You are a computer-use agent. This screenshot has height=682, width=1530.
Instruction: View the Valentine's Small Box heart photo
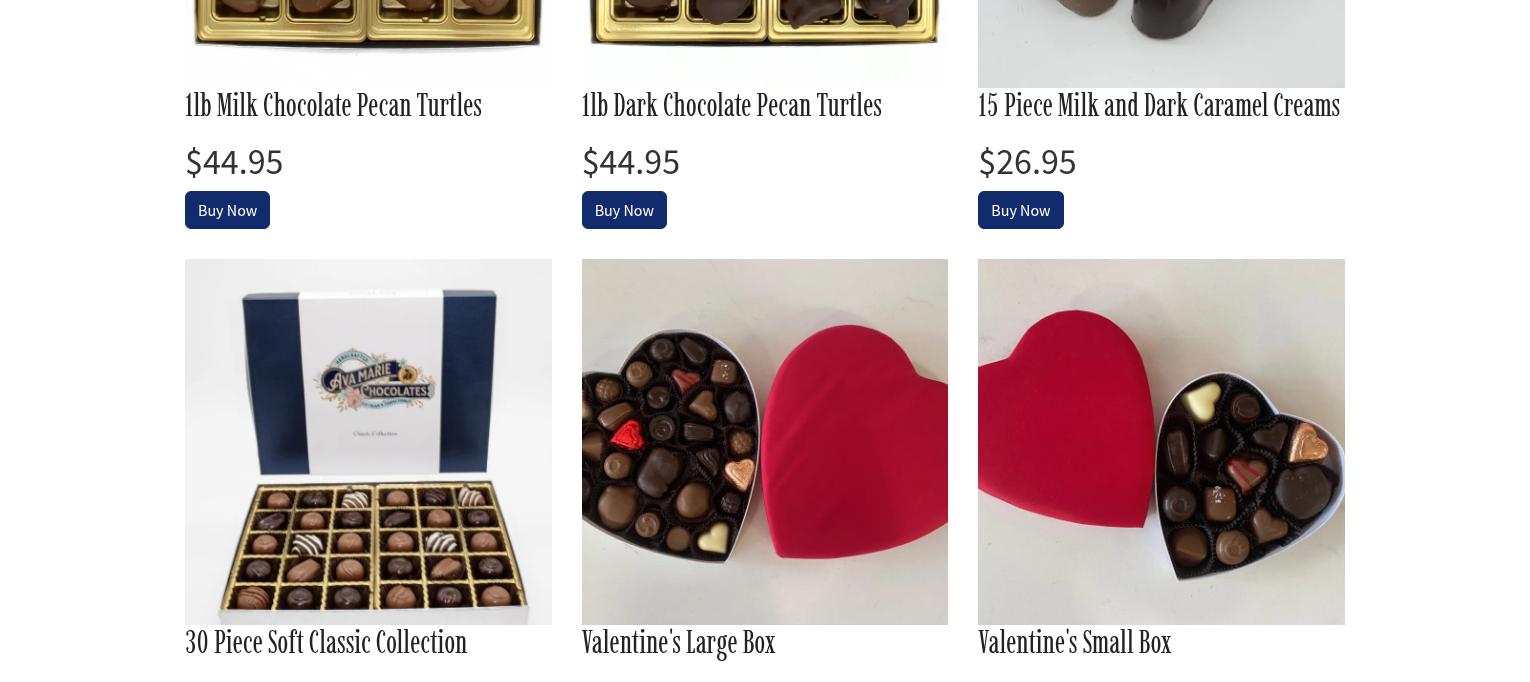tap(1161, 442)
